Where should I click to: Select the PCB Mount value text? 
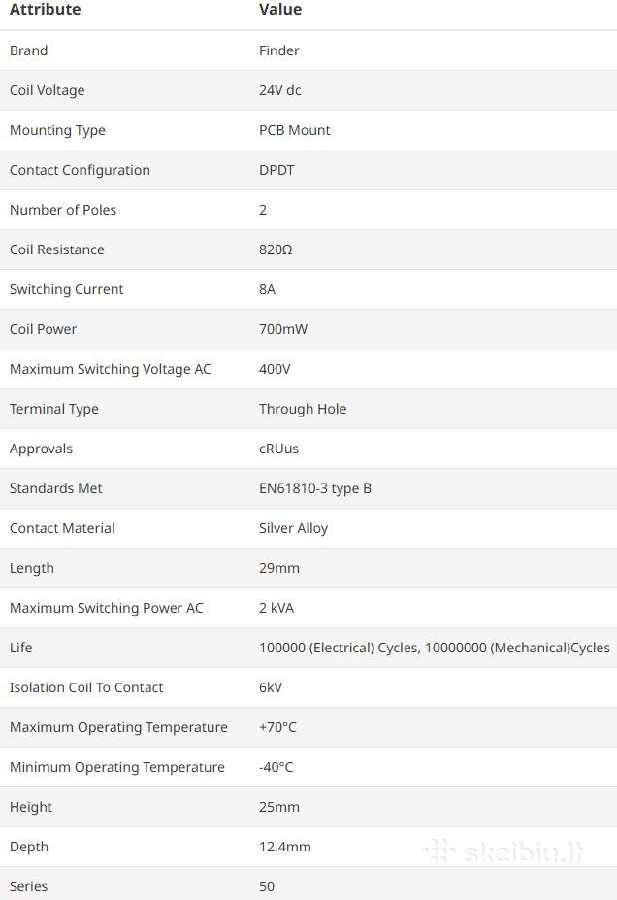click(294, 130)
